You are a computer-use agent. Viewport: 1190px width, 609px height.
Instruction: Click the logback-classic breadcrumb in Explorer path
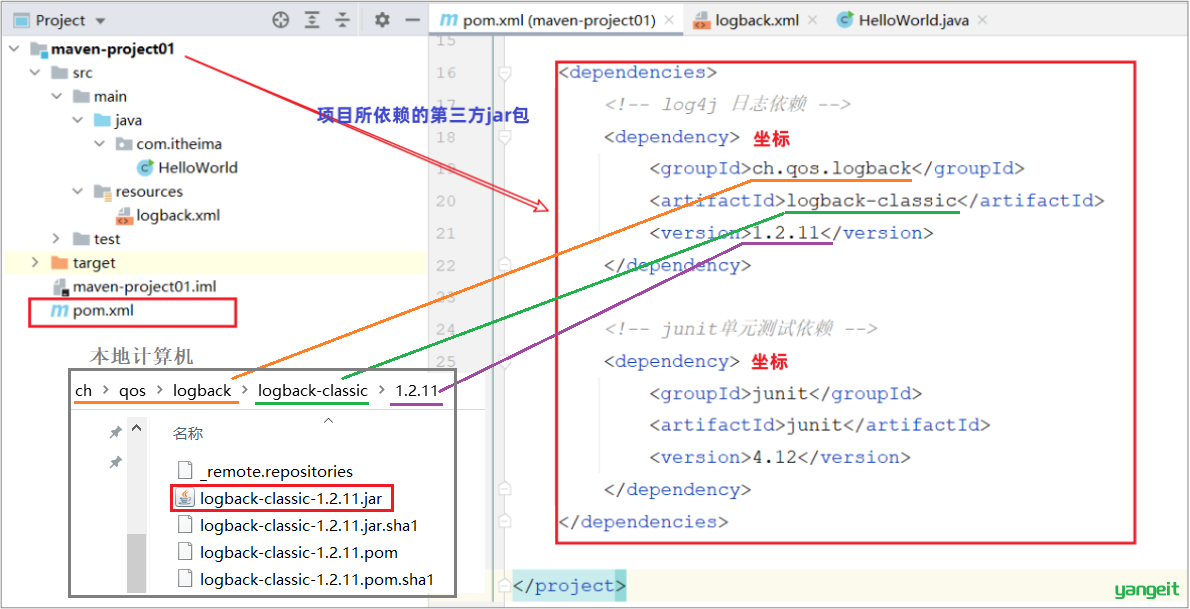click(313, 390)
